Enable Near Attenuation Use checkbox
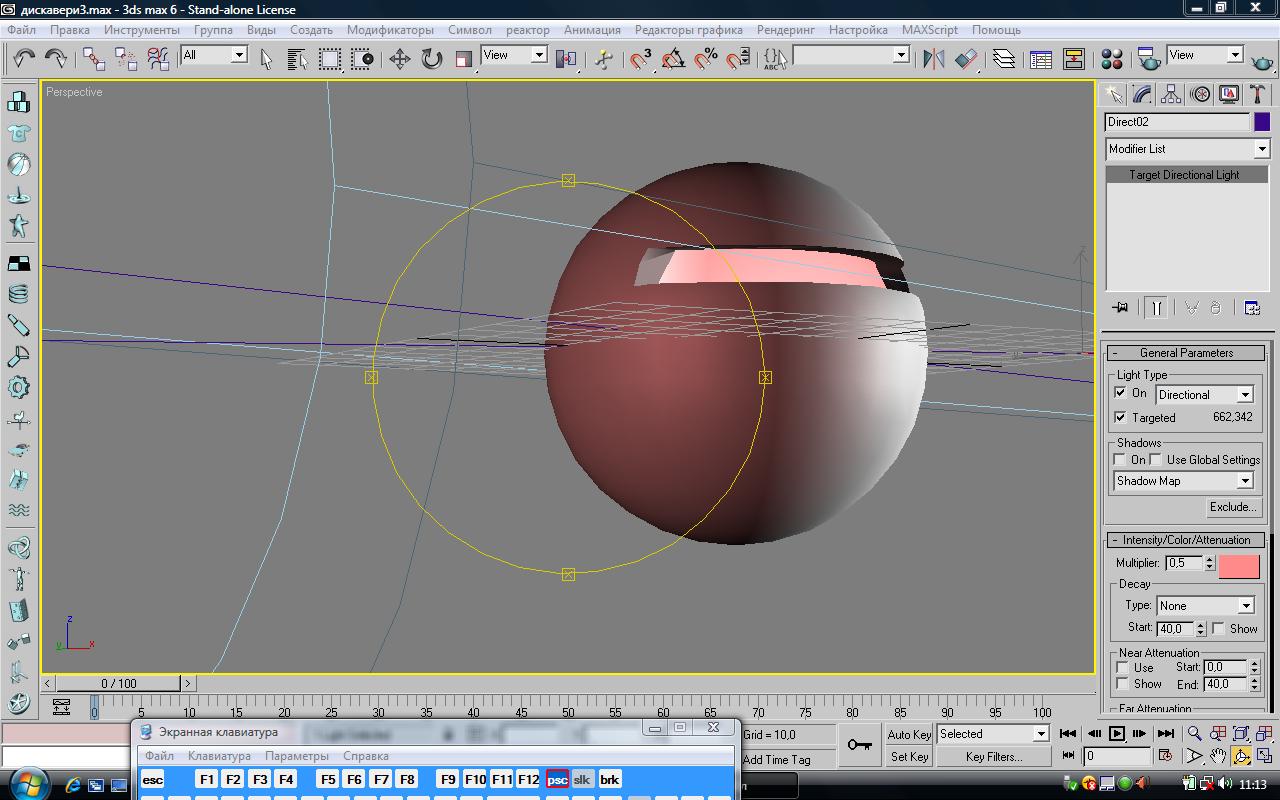This screenshot has width=1280, height=800. (1122, 667)
